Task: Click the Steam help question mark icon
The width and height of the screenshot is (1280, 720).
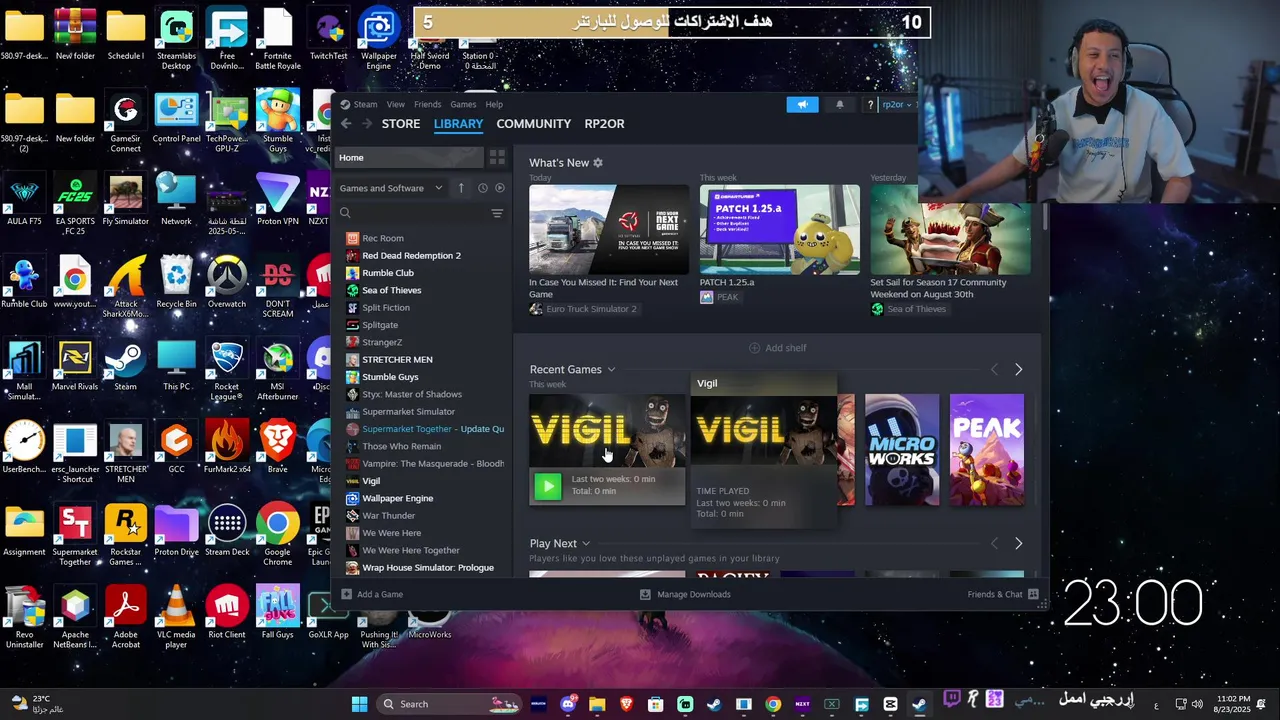Action: [x=871, y=104]
